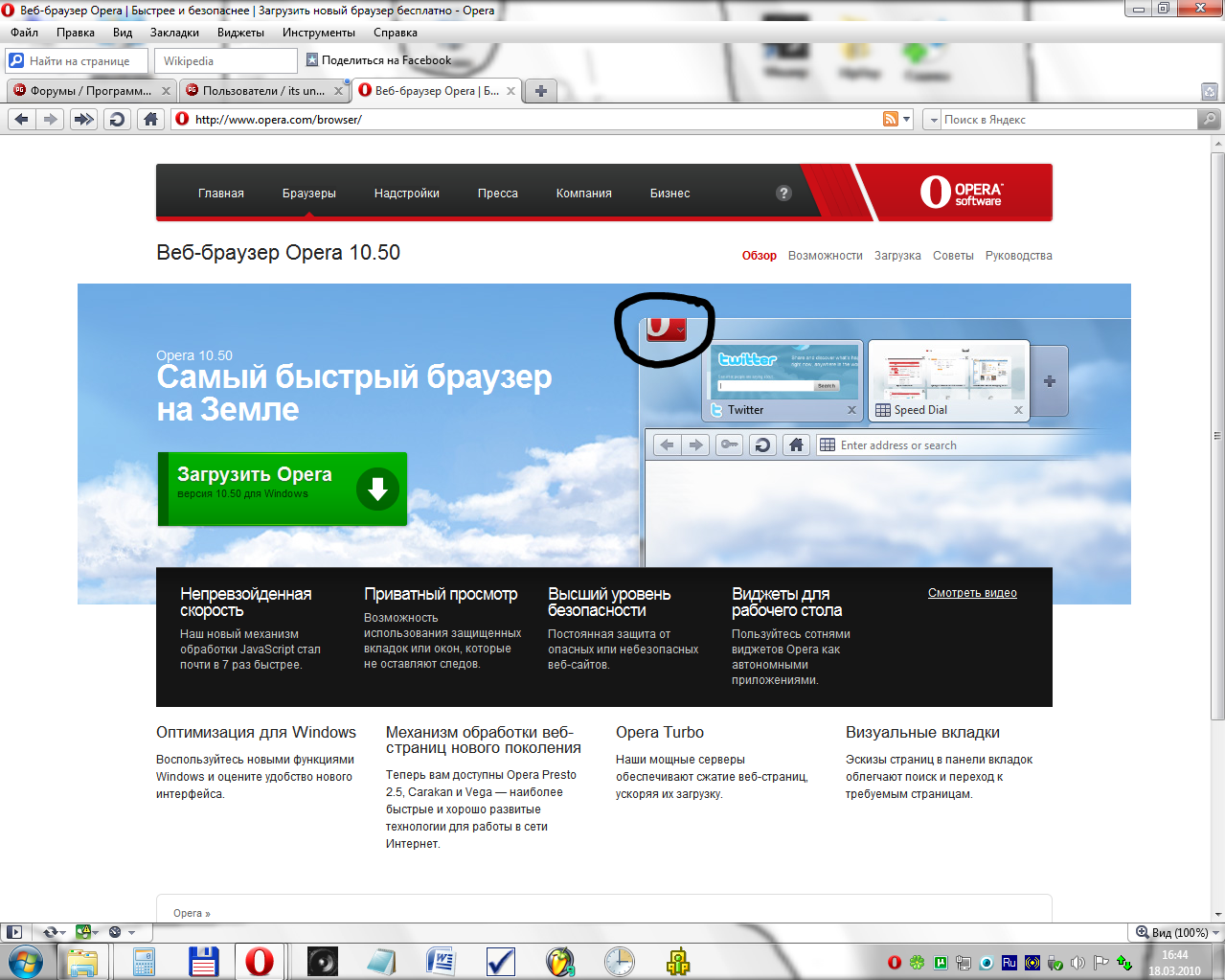Click the Поделиться на Facebook bookmark
This screenshot has height=980, width=1225.
[378, 60]
